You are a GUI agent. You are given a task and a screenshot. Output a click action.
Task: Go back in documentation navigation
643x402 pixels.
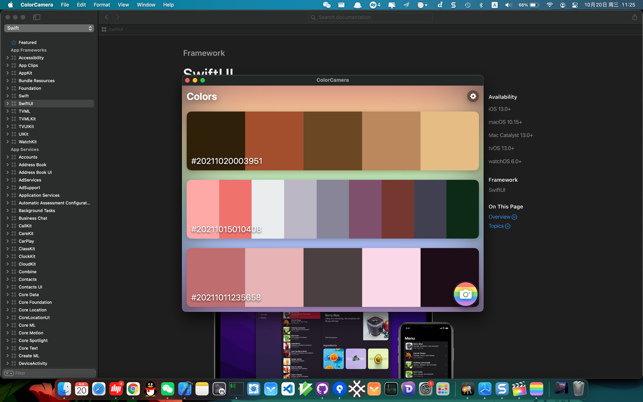pos(106,17)
